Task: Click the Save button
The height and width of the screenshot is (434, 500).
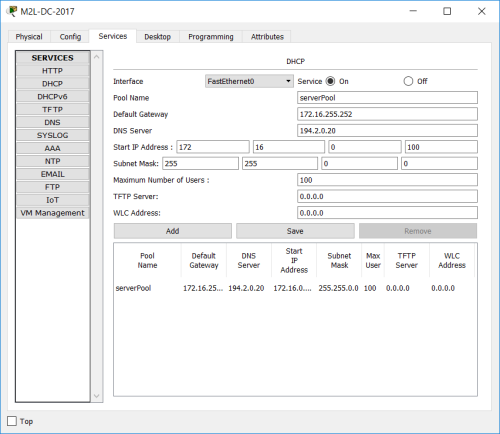Action: click(295, 231)
